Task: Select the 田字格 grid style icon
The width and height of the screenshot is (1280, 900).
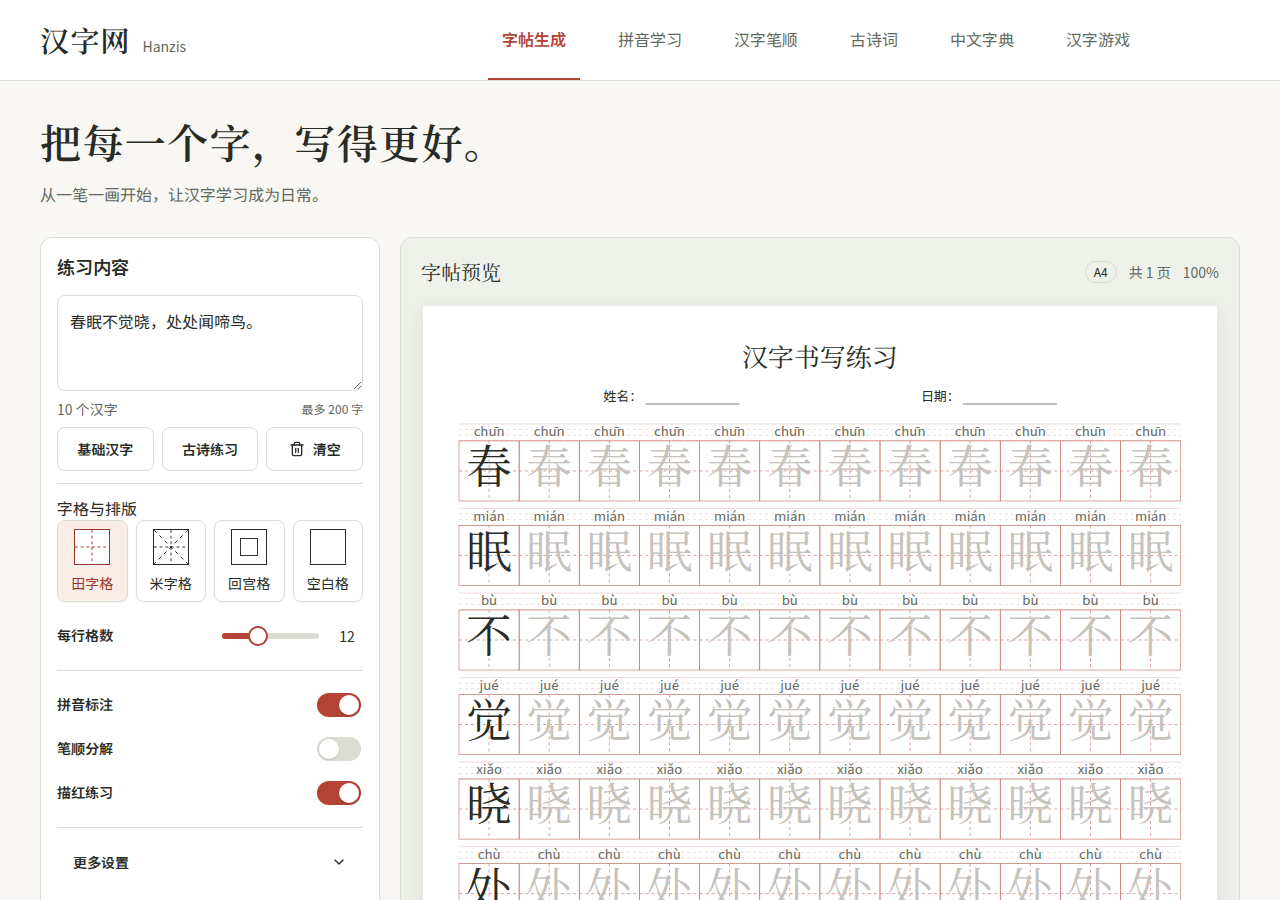Action: [x=92, y=547]
